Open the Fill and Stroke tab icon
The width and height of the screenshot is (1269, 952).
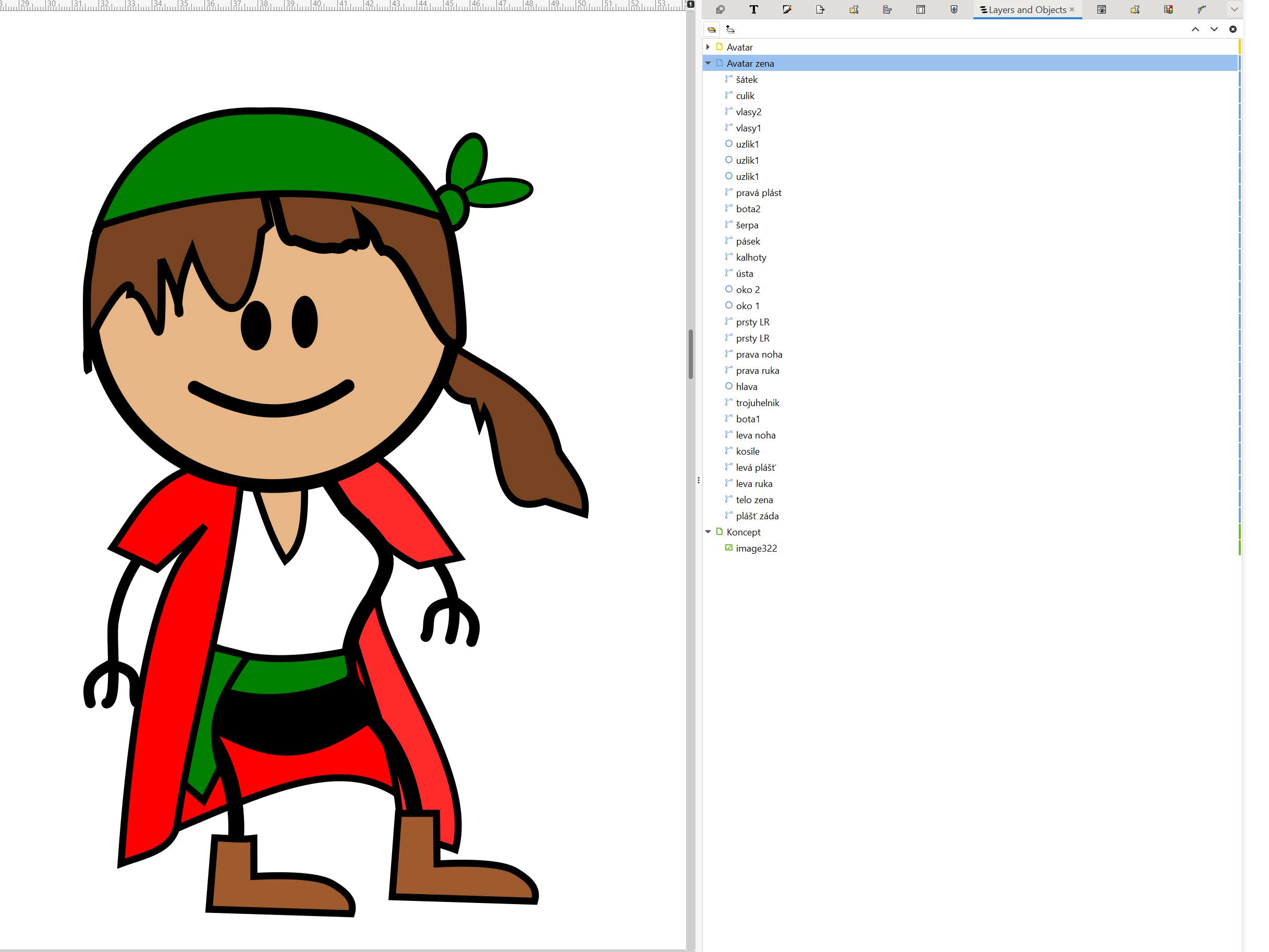coord(787,10)
